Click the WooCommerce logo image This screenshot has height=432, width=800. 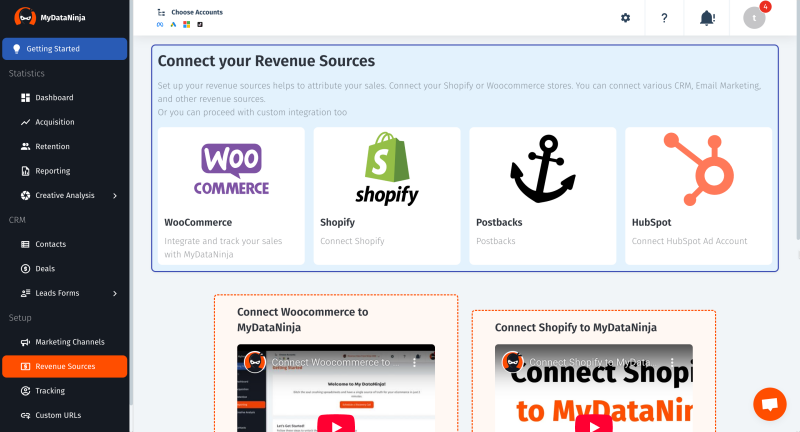231,169
